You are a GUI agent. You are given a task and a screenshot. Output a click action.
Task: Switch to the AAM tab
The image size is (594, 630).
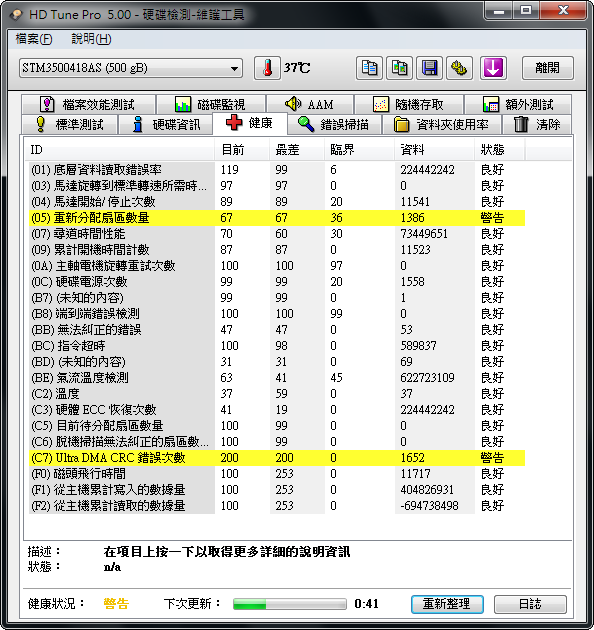(310, 104)
